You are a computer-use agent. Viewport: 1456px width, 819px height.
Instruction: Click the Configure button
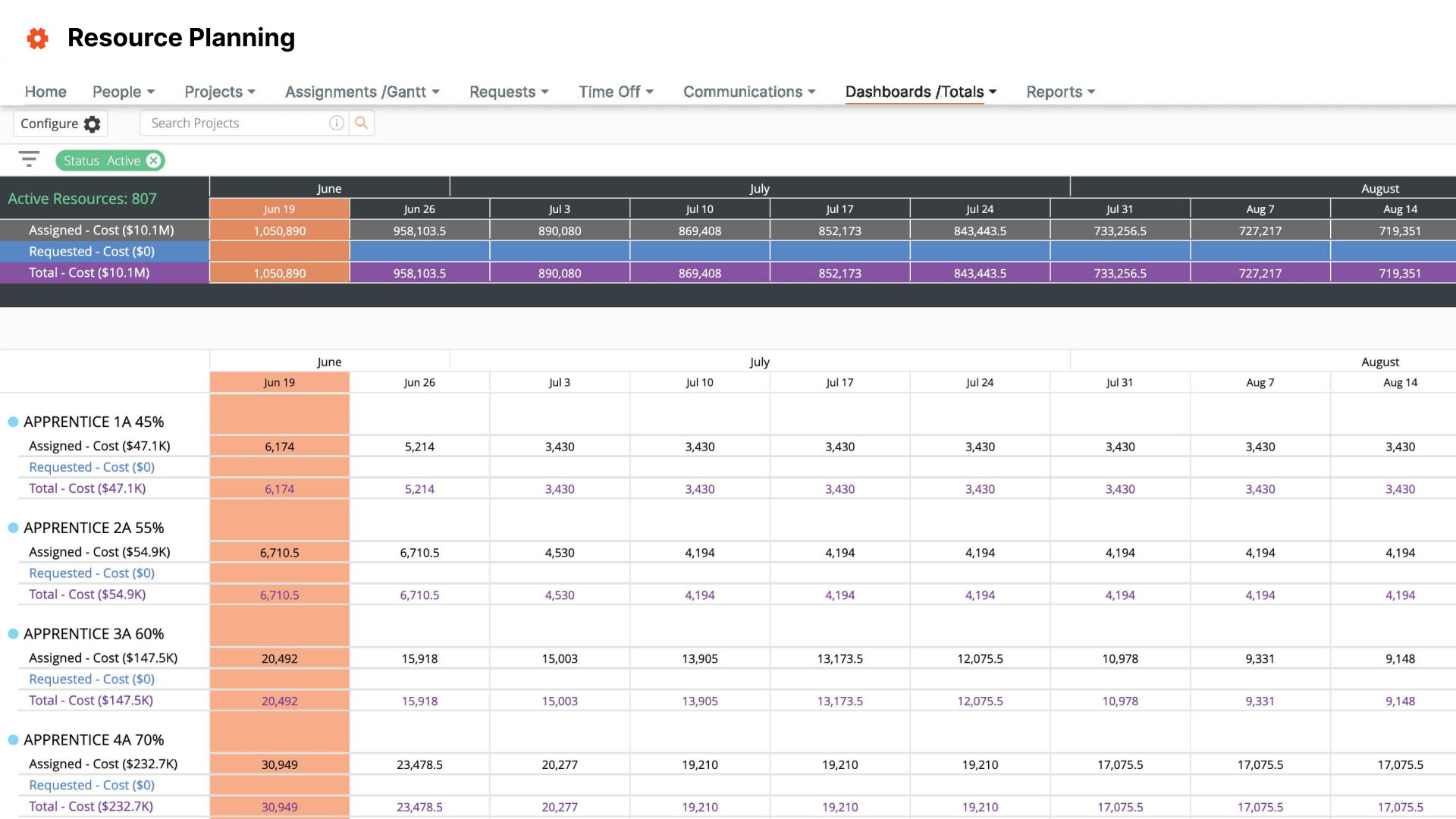59,123
